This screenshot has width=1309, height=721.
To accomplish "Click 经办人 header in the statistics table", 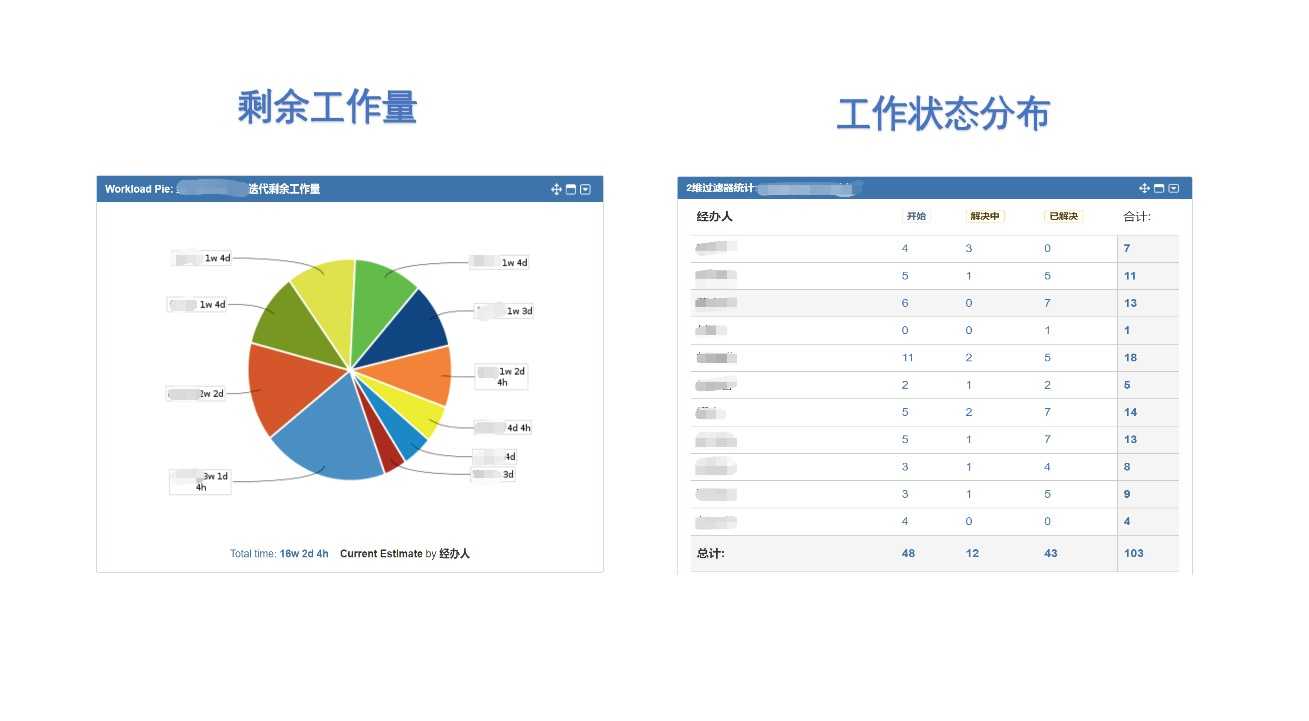I will [714, 216].
